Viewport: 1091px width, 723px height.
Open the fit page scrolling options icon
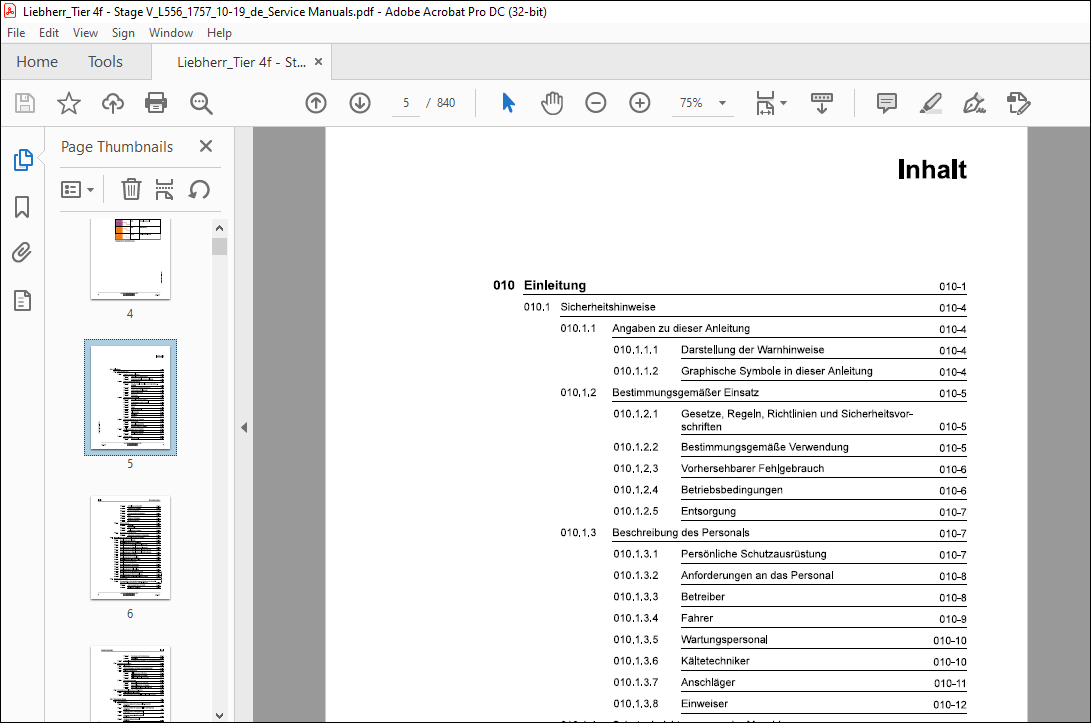[x=771, y=103]
